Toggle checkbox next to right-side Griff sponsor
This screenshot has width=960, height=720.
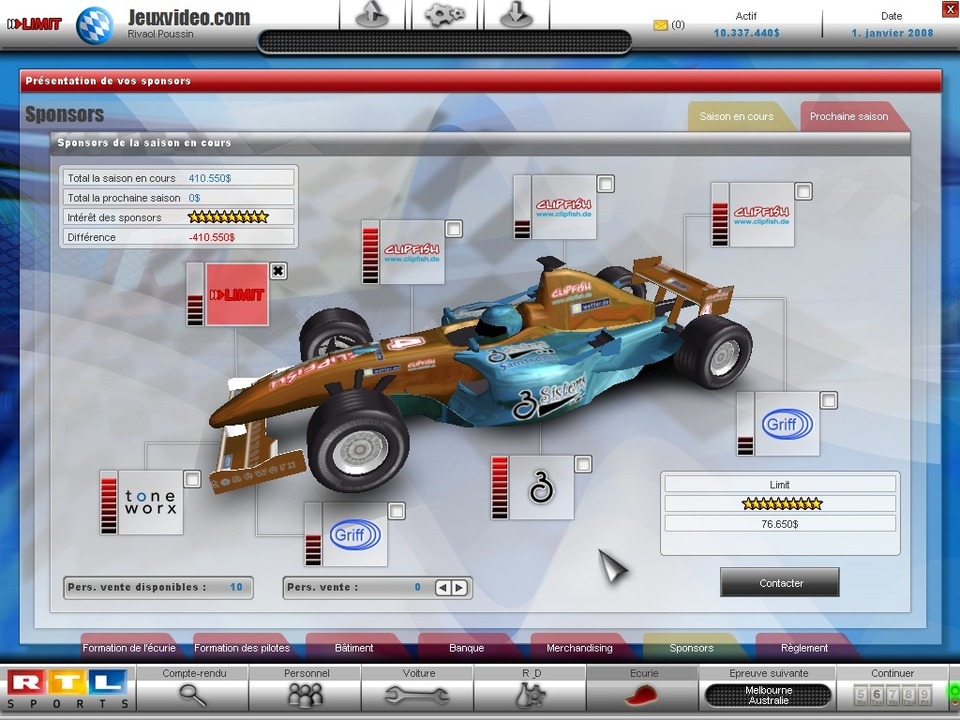click(828, 400)
